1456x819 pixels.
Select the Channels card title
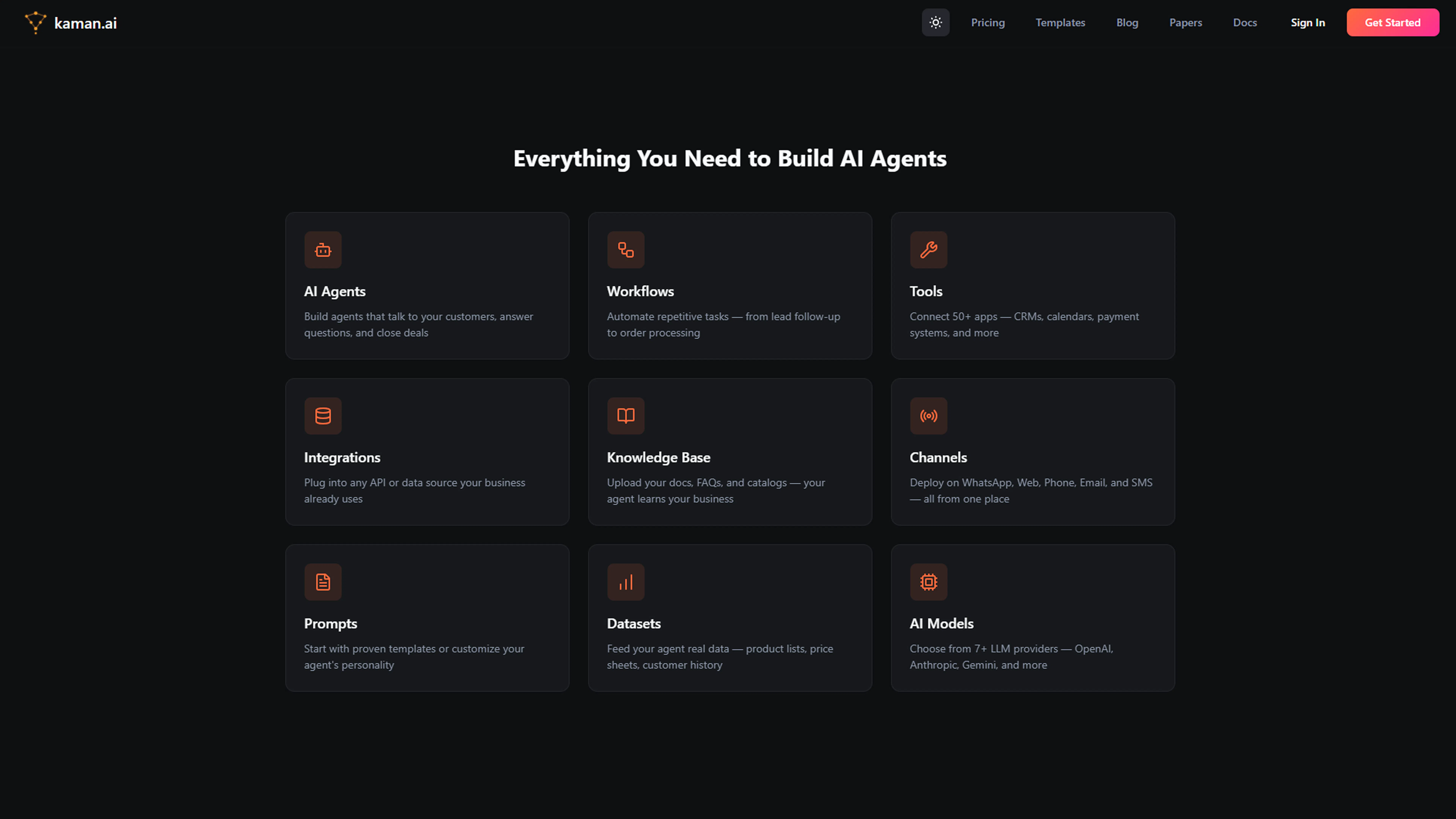click(x=938, y=458)
